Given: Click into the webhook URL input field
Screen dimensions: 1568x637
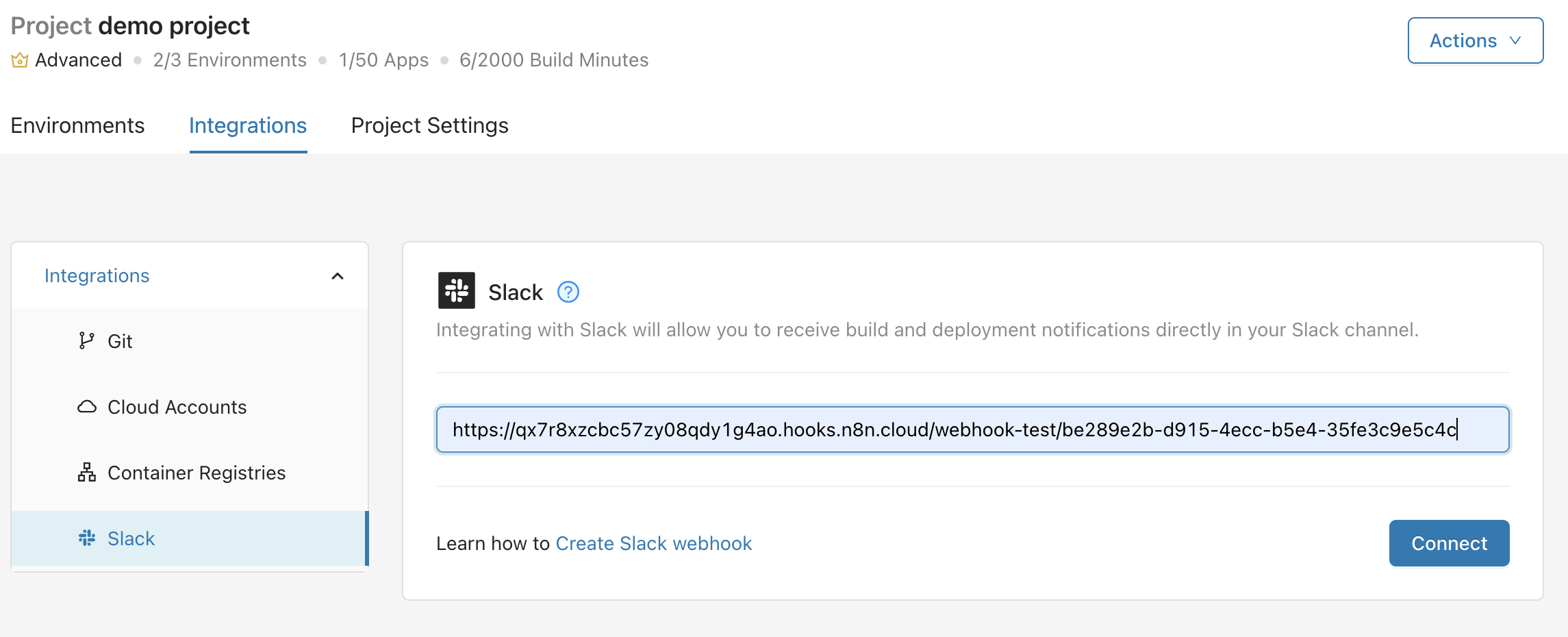Looking at the screenshot, I should coord(972,429).
